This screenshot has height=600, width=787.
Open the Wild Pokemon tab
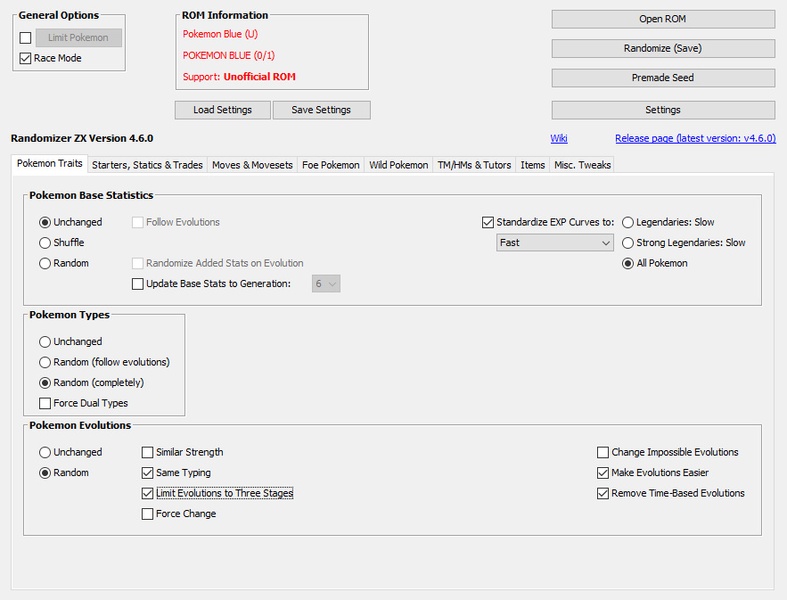pos(399,165)
